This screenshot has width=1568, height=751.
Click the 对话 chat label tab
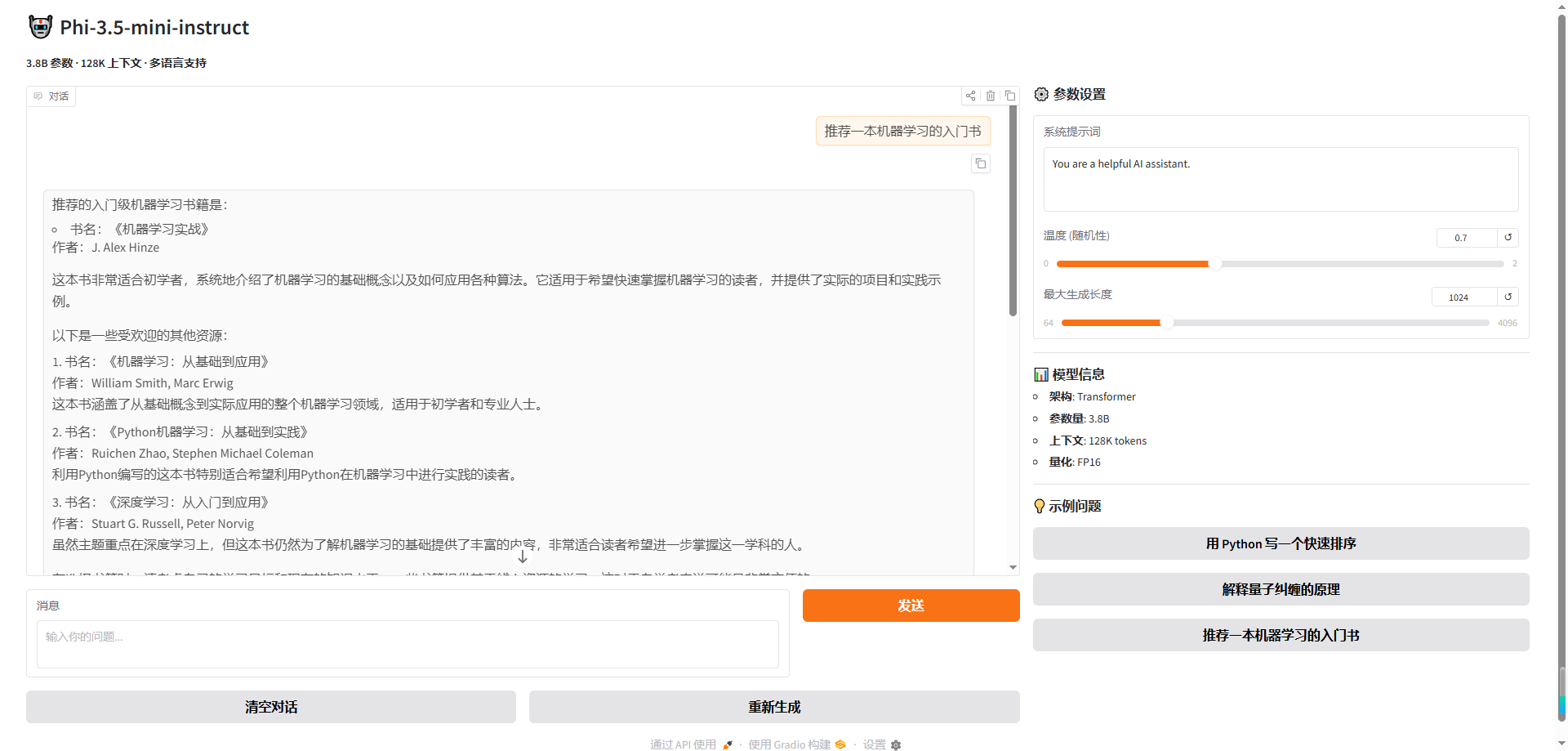tap(51, 96)
